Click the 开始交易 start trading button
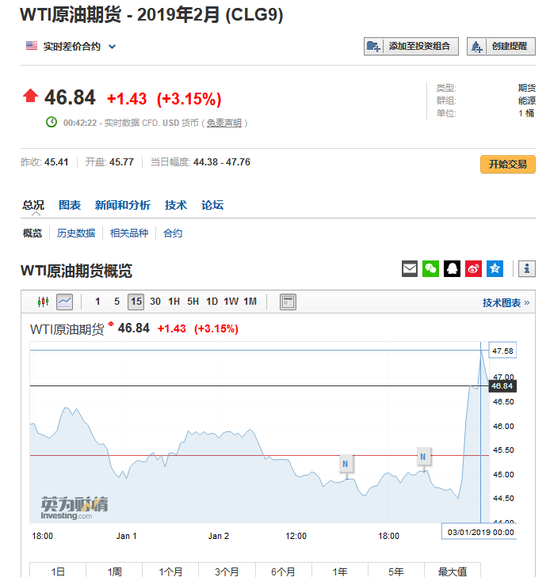Viewport: 550px width, 577px height. pyautogui.click(x=508, y=164)
